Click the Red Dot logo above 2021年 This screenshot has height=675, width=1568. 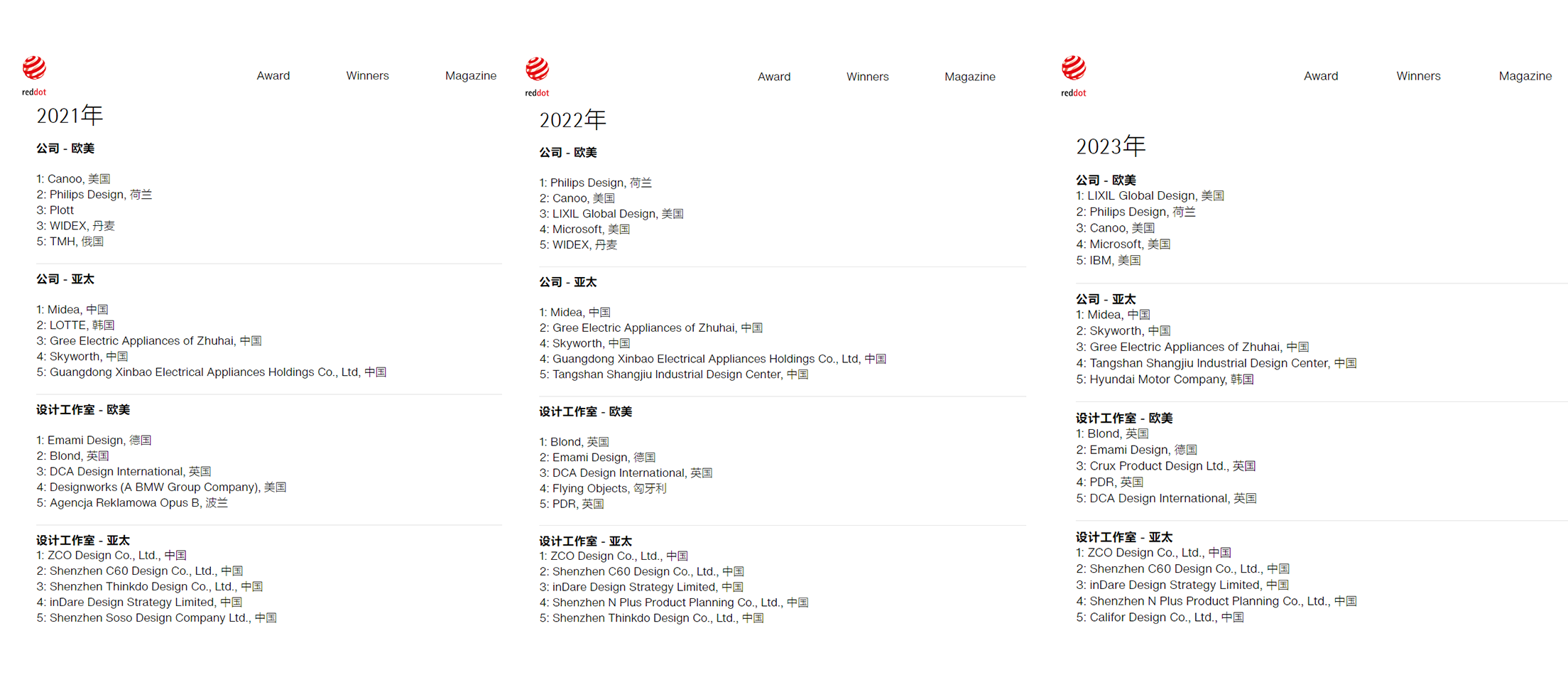tap(34, 75)
